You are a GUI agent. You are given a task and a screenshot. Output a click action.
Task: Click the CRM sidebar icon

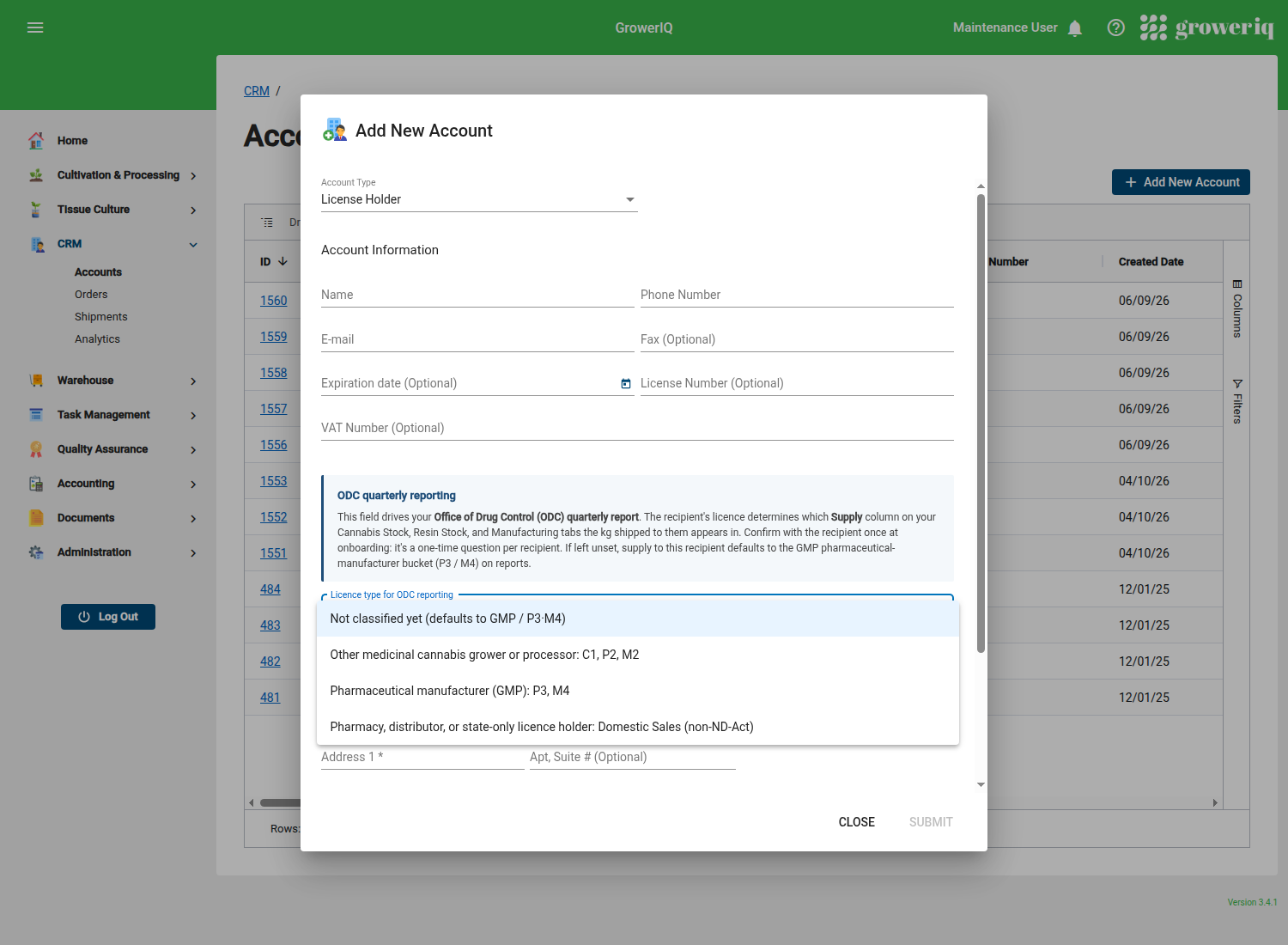point(37,244)
